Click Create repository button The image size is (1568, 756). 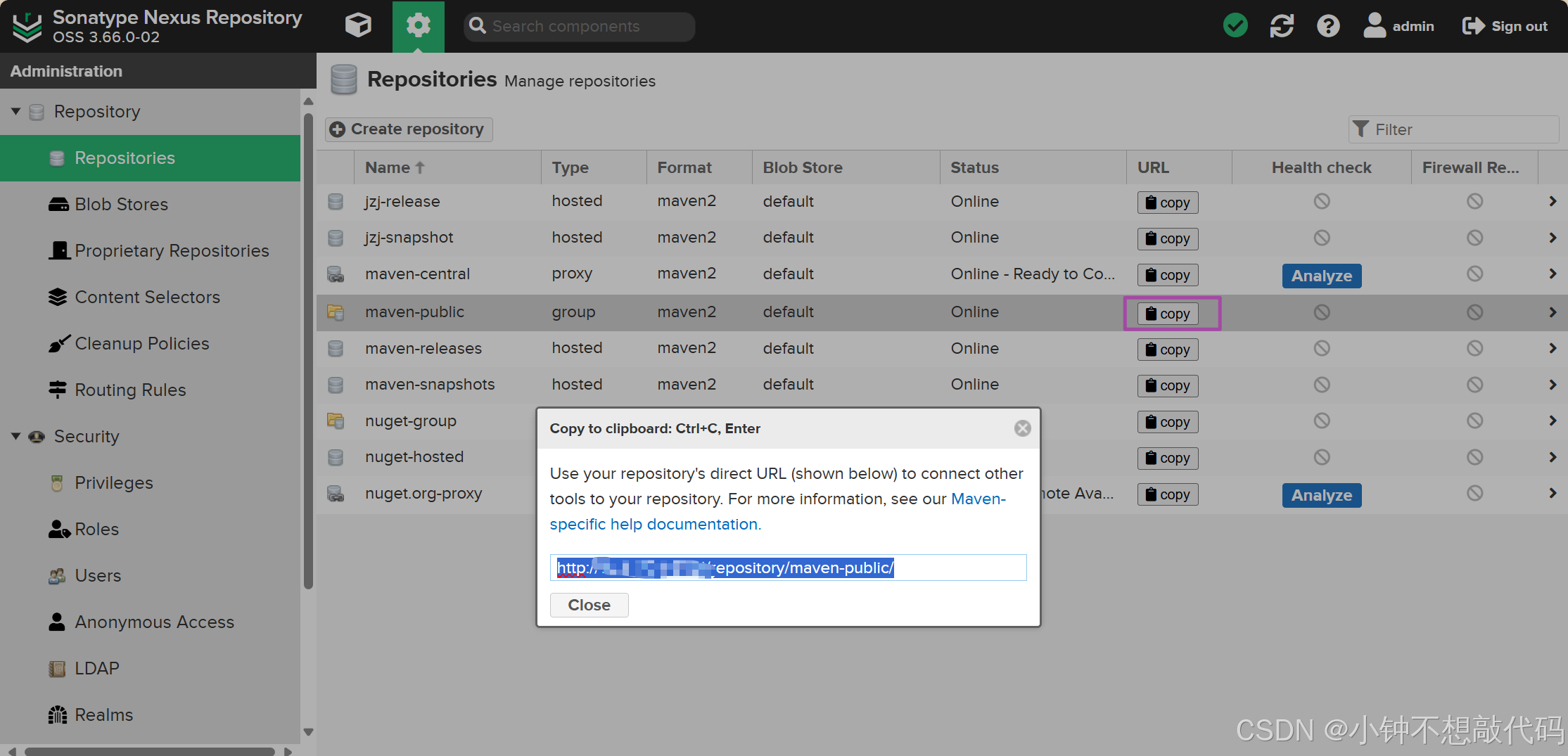click(408, 129)
